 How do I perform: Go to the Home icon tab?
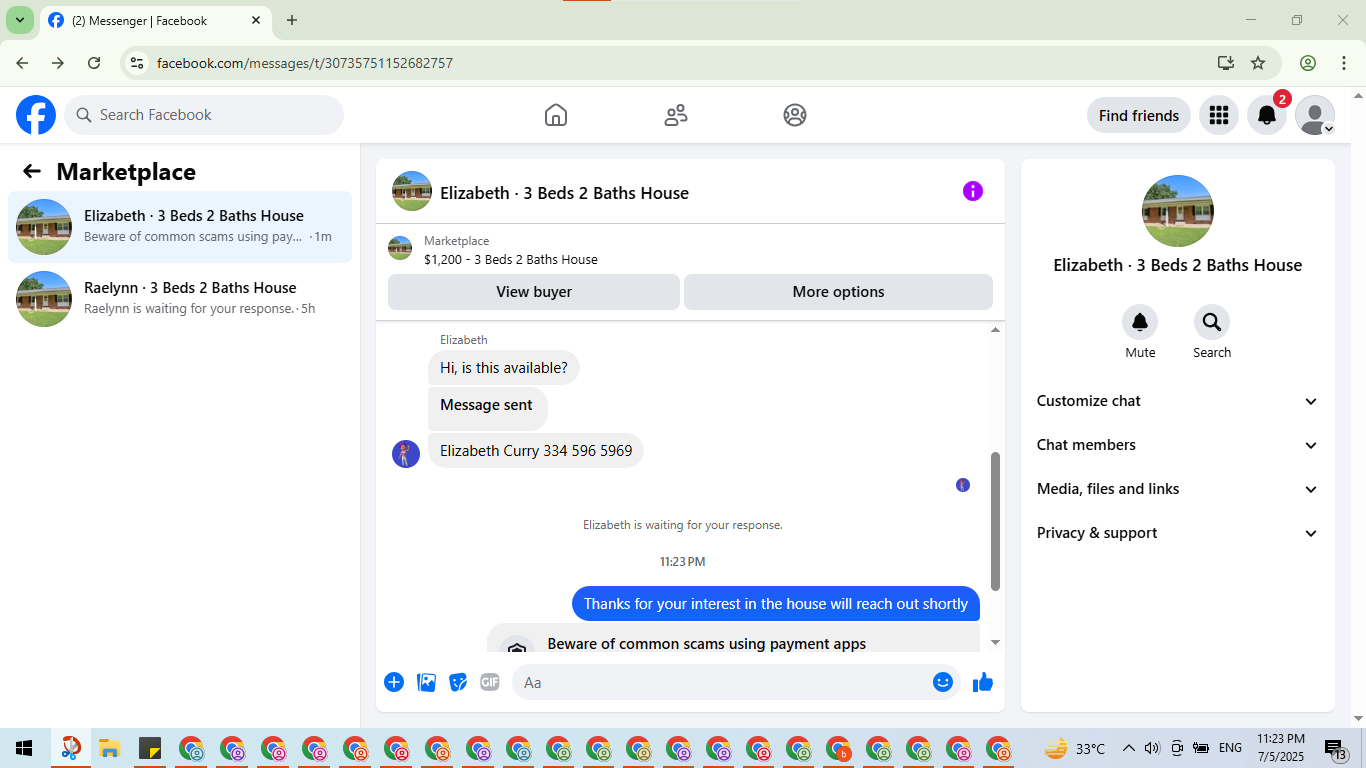click(556, 115)
